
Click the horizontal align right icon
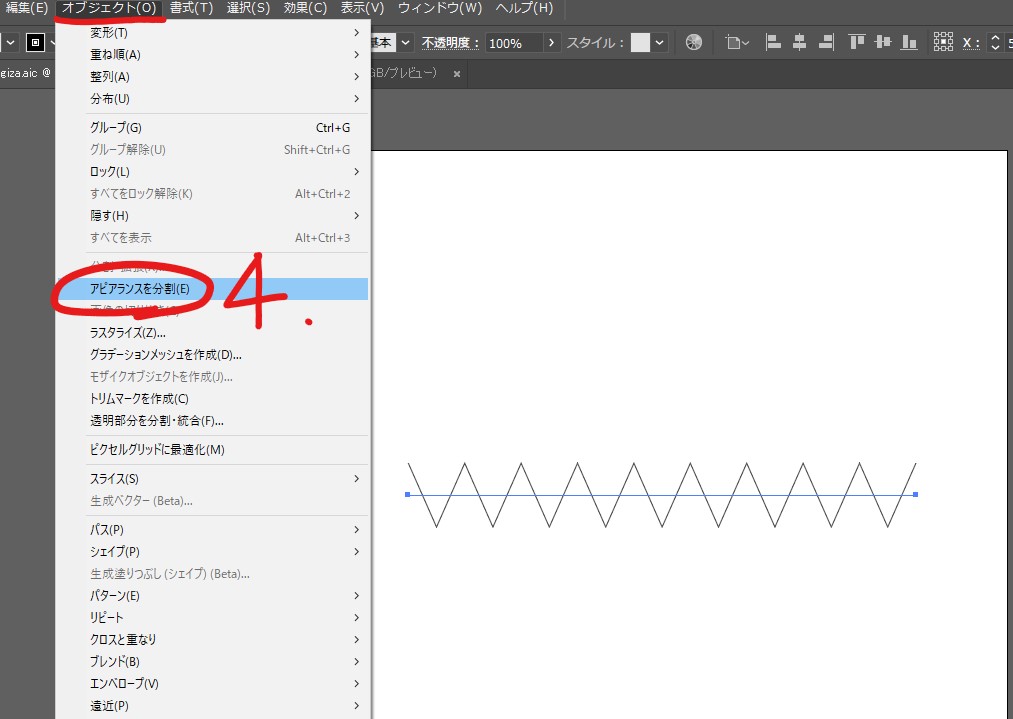(826, 43)
